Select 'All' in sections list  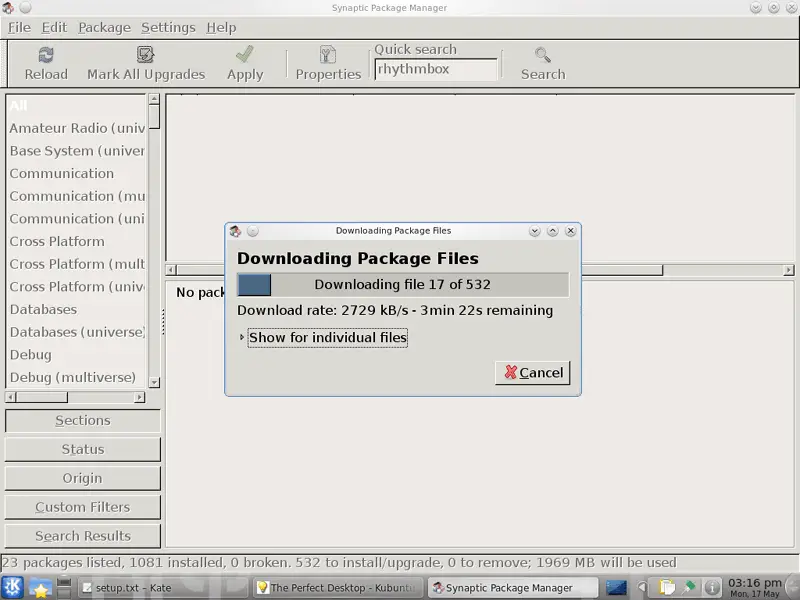point(77,106)
